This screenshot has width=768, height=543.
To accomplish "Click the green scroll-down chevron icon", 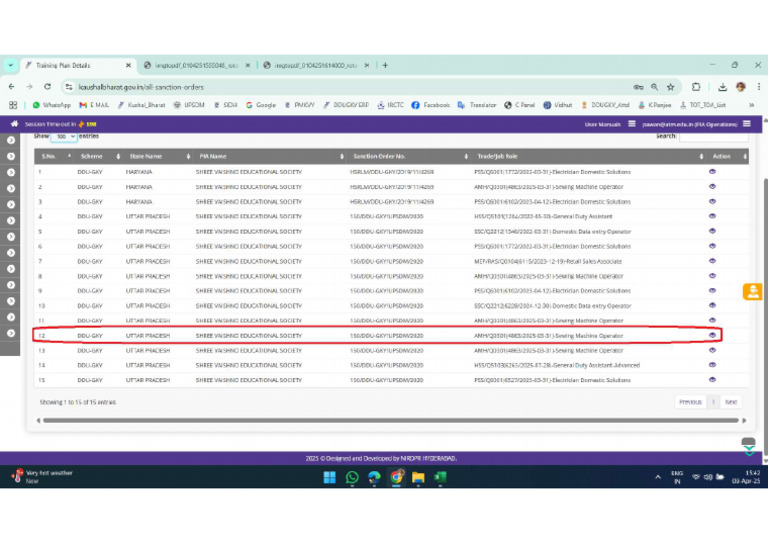I will [749, 450].
